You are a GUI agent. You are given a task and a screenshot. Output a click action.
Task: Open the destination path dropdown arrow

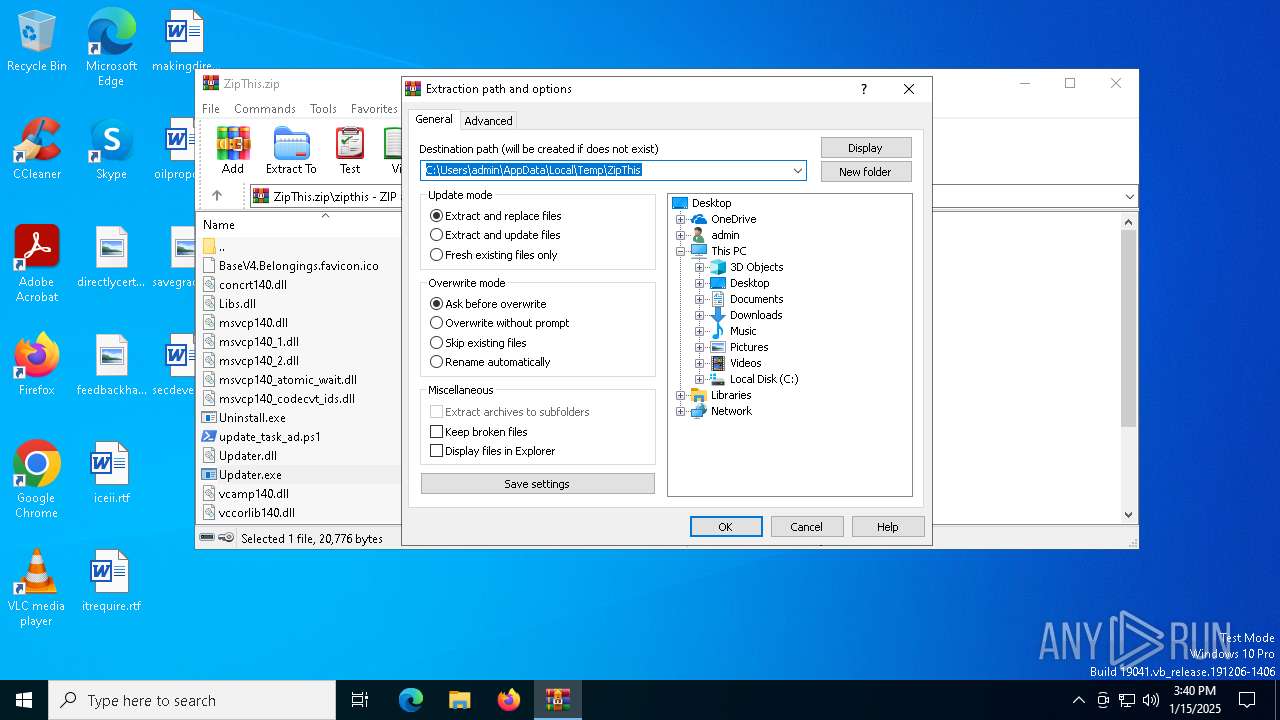pos(797,170)
